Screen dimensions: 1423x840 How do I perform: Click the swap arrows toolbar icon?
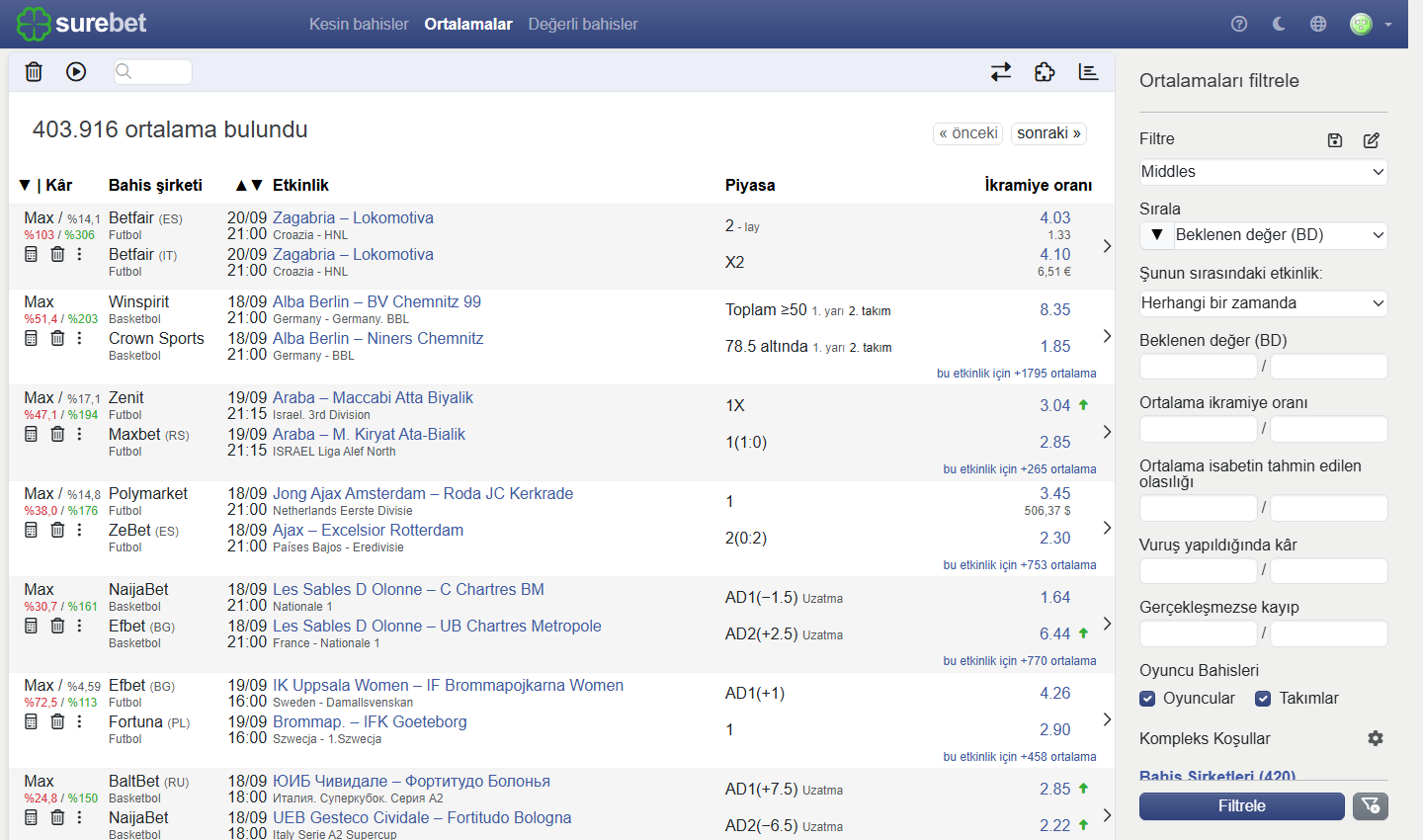click(x=1001, y=71)
